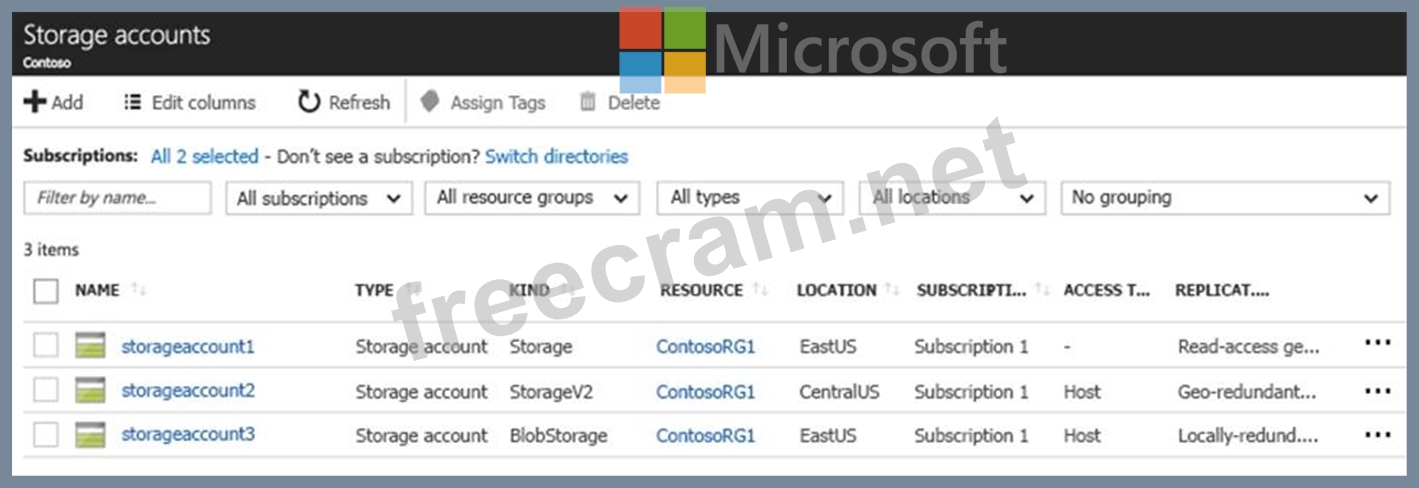Expand the No grouping dropdown

pyautogui.click(x=1225, y=198)
